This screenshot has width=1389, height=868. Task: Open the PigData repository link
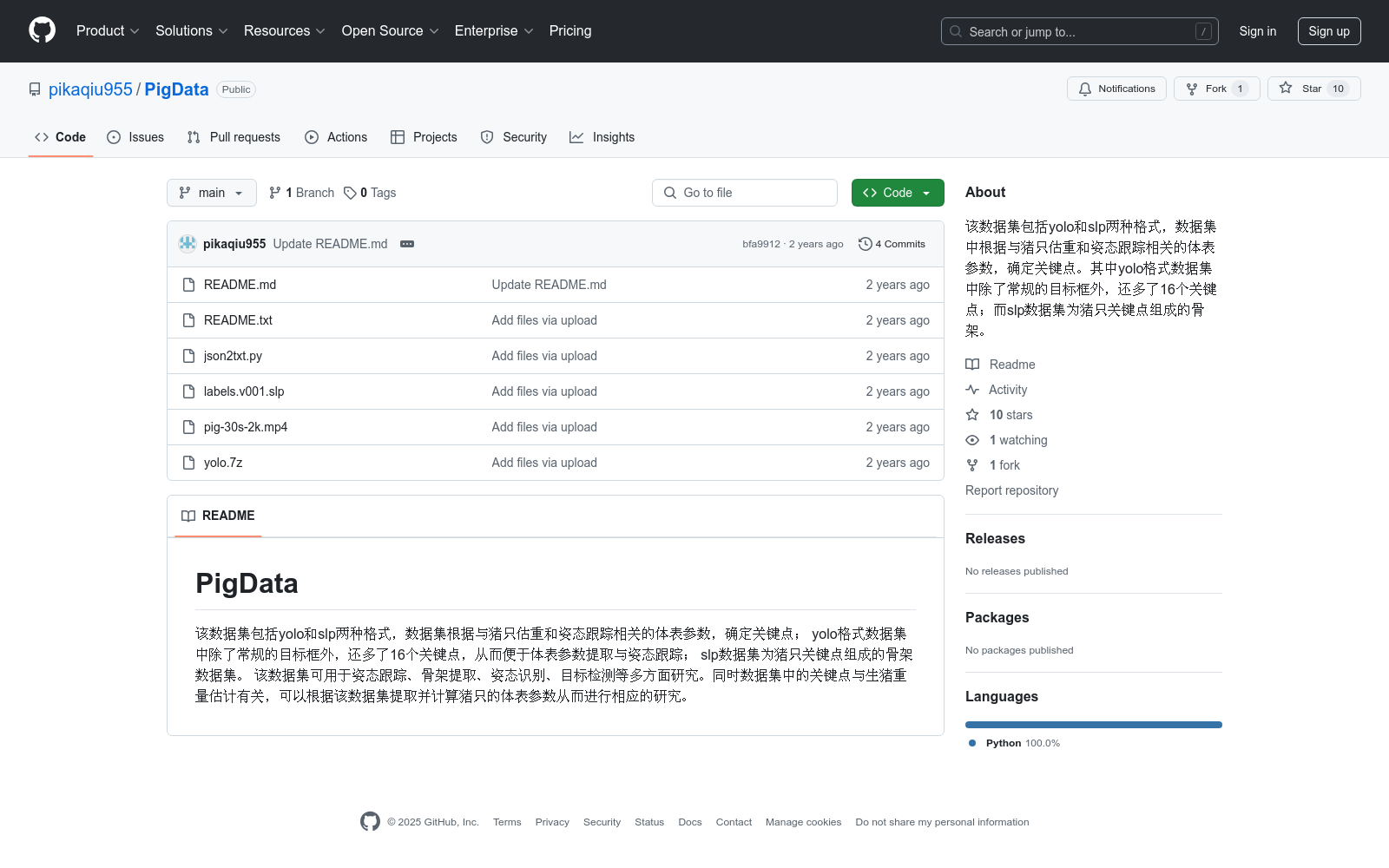[176, 89]
